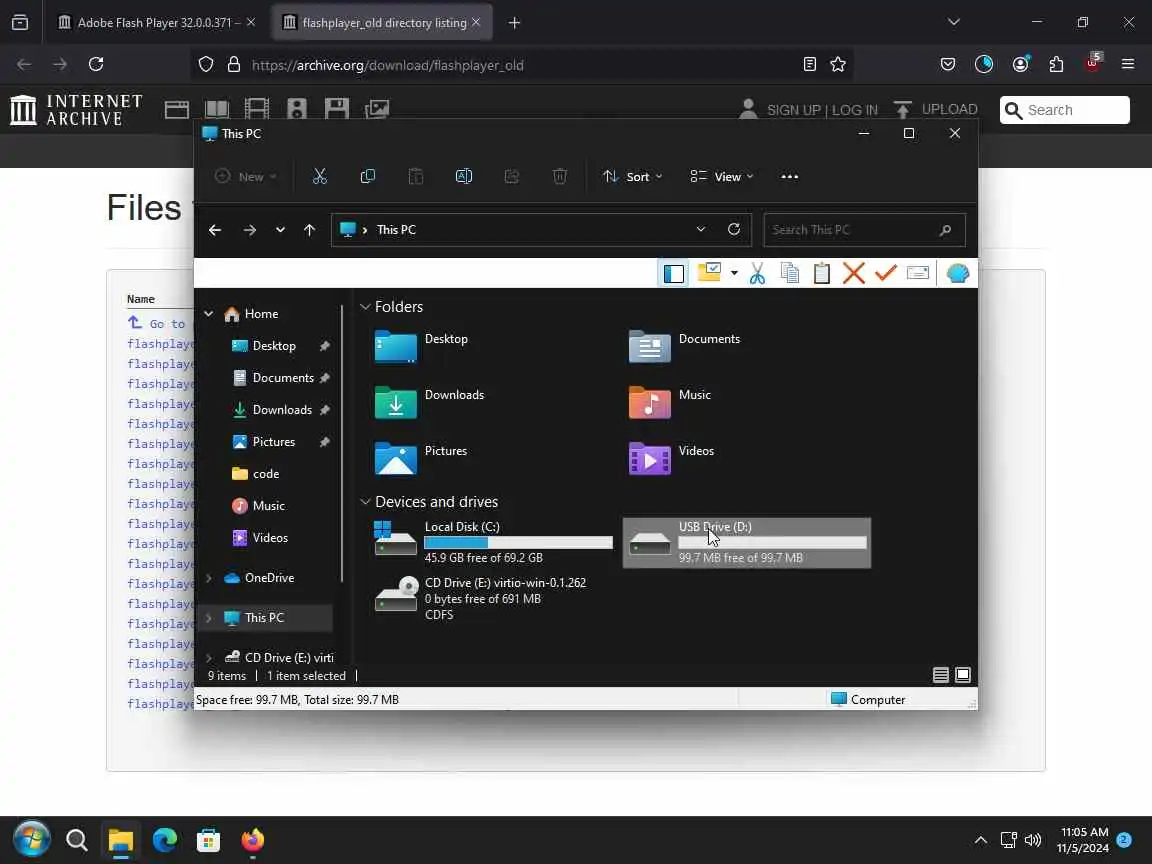
Task: Open the Sort dropdown menu
Action: (632, 176)
